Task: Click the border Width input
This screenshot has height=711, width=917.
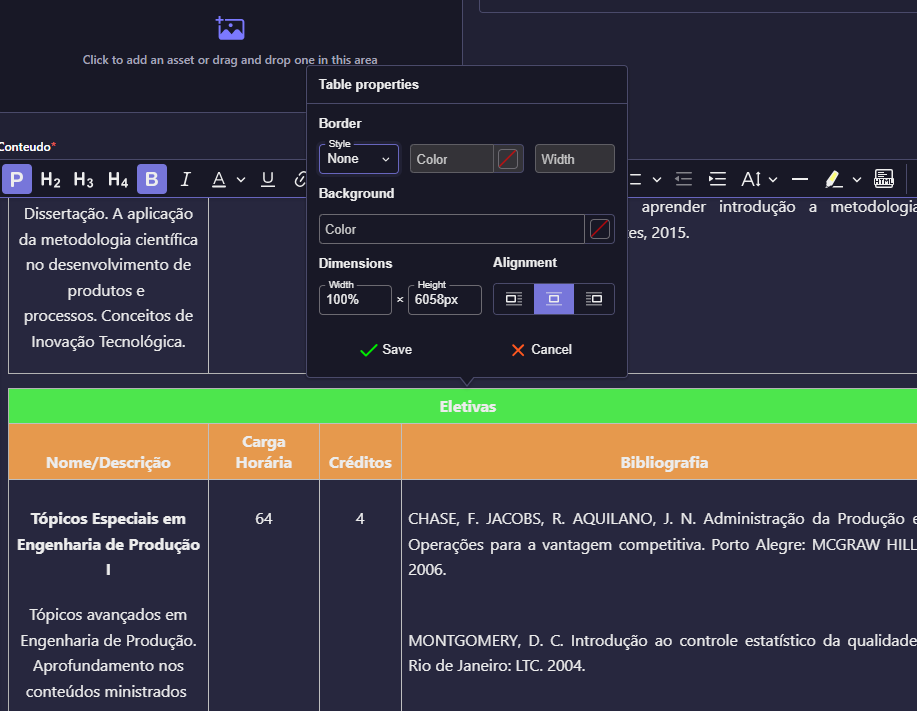Action: point(574,159)
